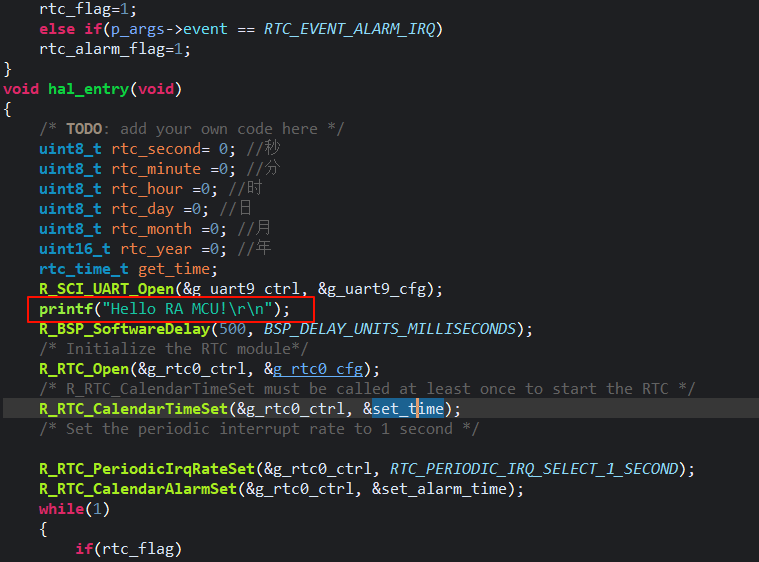
Task: Click the 'Initialize the RTC module' comment
Action: coord(174,349)
